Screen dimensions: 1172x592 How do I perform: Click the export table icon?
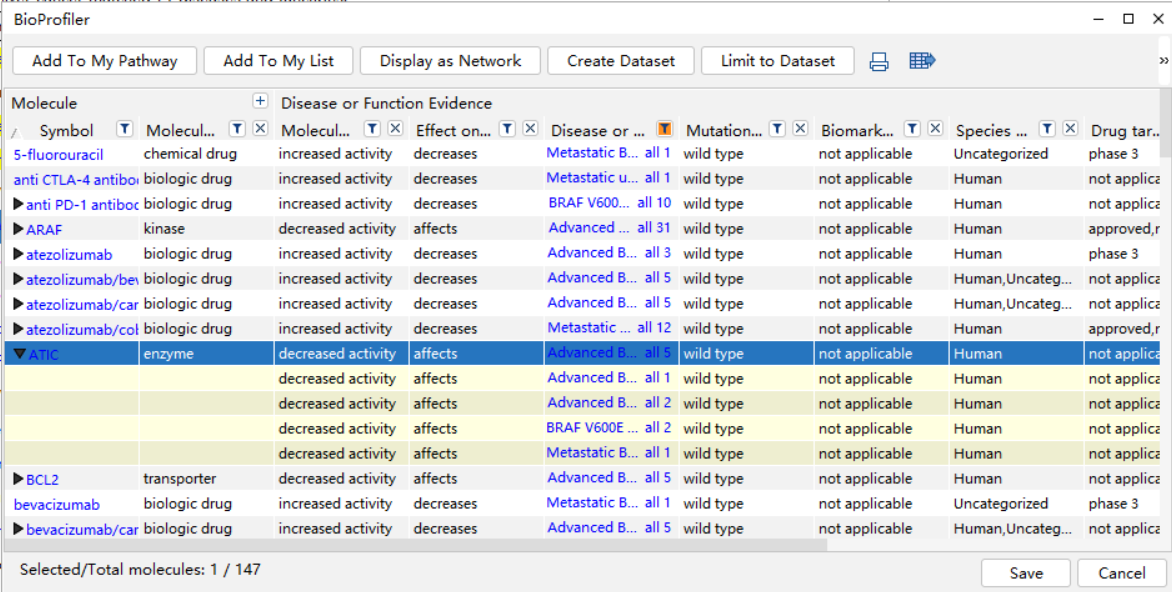(922, 61)
